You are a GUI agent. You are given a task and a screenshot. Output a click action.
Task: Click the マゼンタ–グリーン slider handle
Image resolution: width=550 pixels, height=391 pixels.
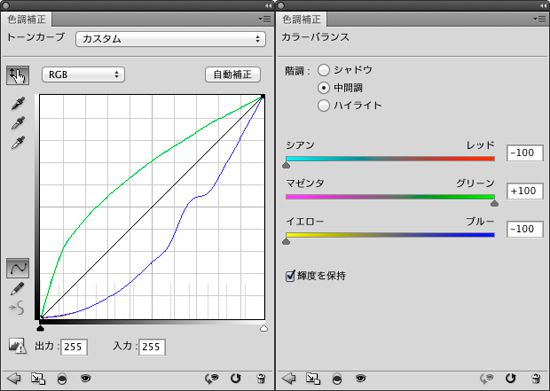tap(494, 203)
